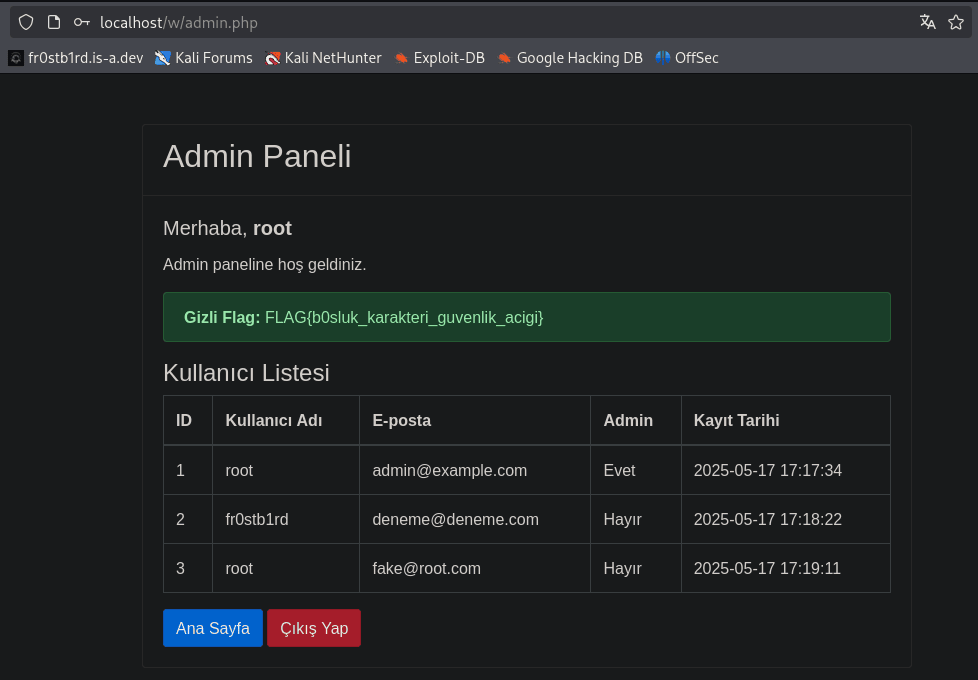Click the shield tracking protection icon
This screenshot has width=978, height=680.
coord(26,22)
